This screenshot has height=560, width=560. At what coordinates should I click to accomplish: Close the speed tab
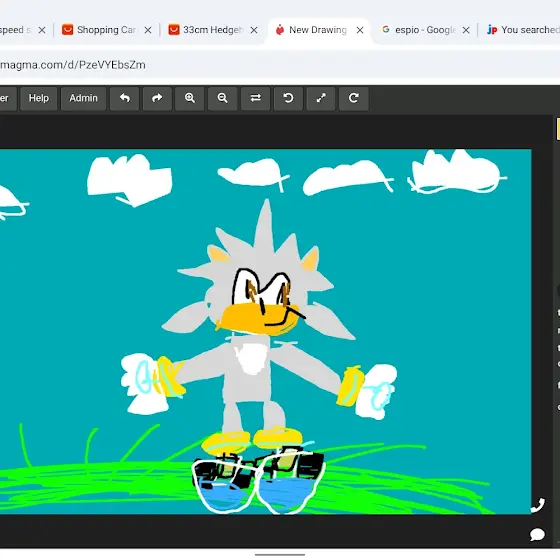point(42,30)
